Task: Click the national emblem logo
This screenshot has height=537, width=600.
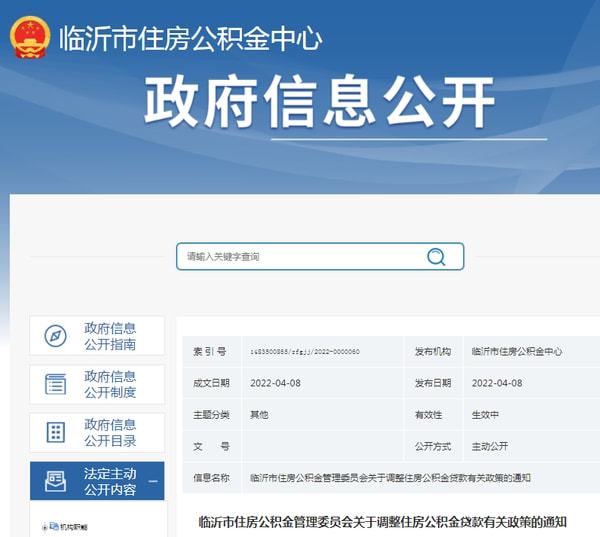Action: pyautogui.click(x=30, y=38)
